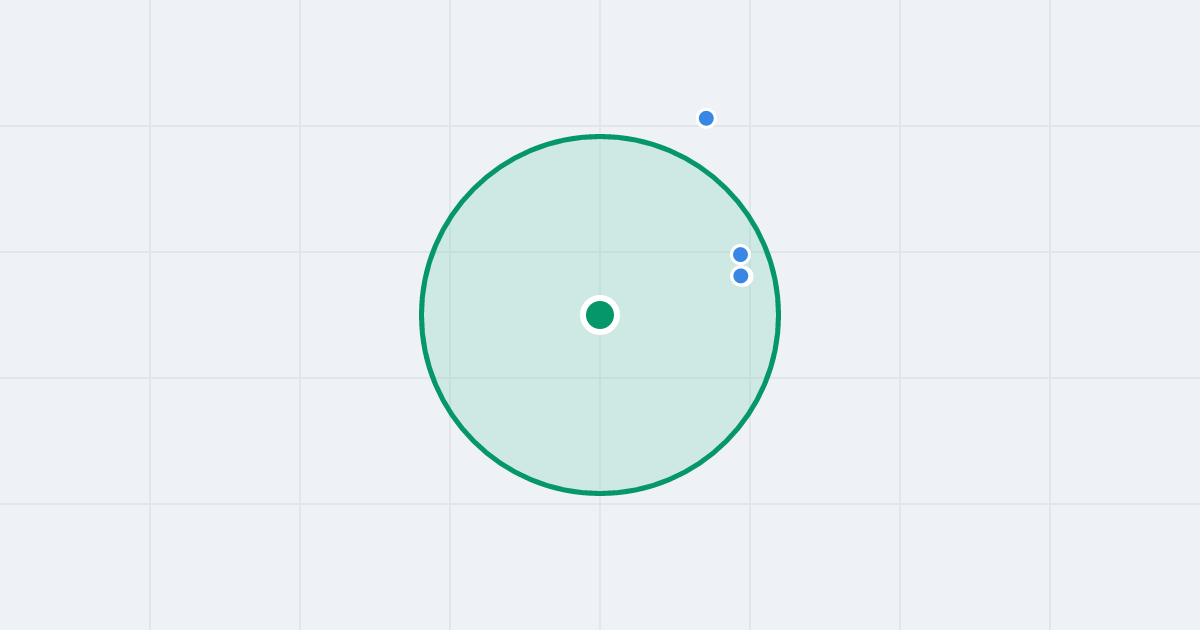This screenshot has height=630, width=1200.
Task: Click grid intersection inside circle's lower-left area
Action: pyautogui.click(x=450, y=378)
